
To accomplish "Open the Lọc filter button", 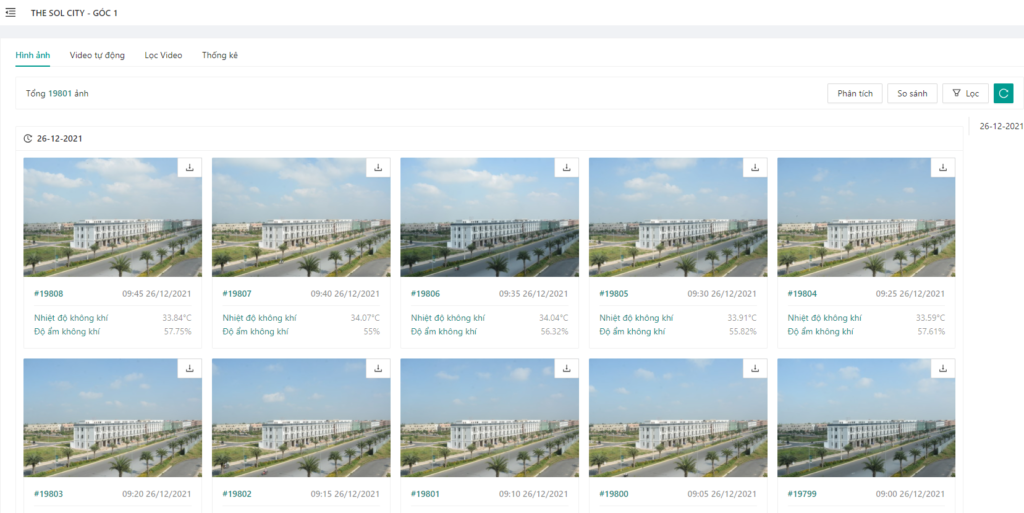I will pyautogui.click(x=965, y=93).
